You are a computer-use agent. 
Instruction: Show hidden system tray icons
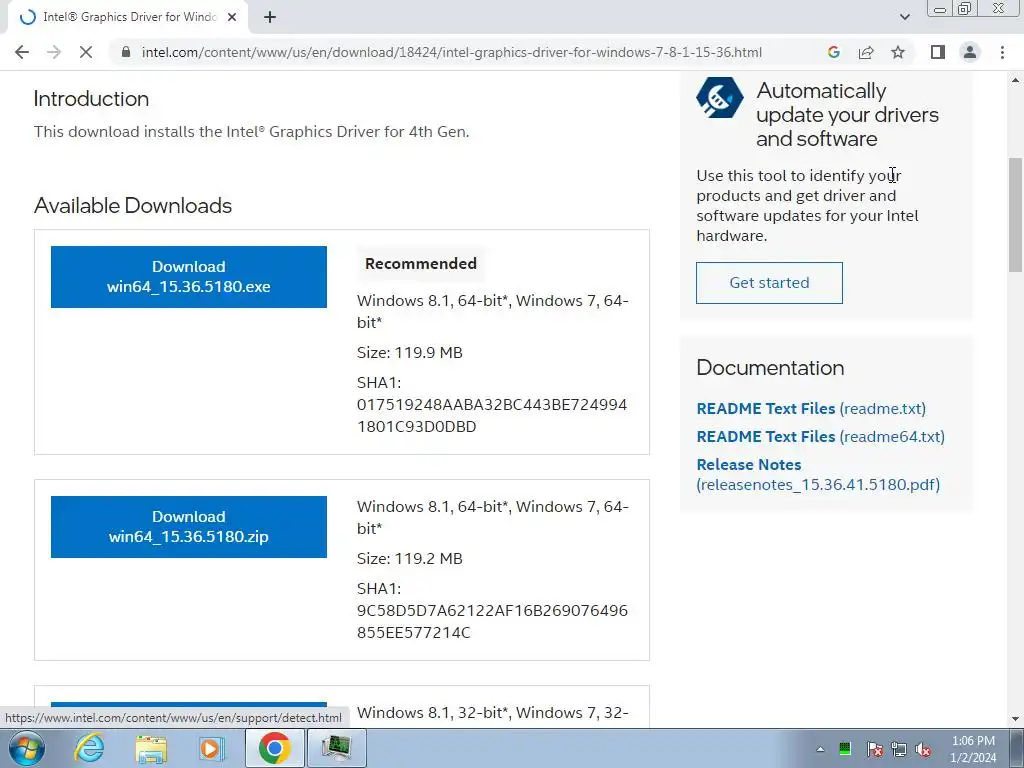pos(820,749)
